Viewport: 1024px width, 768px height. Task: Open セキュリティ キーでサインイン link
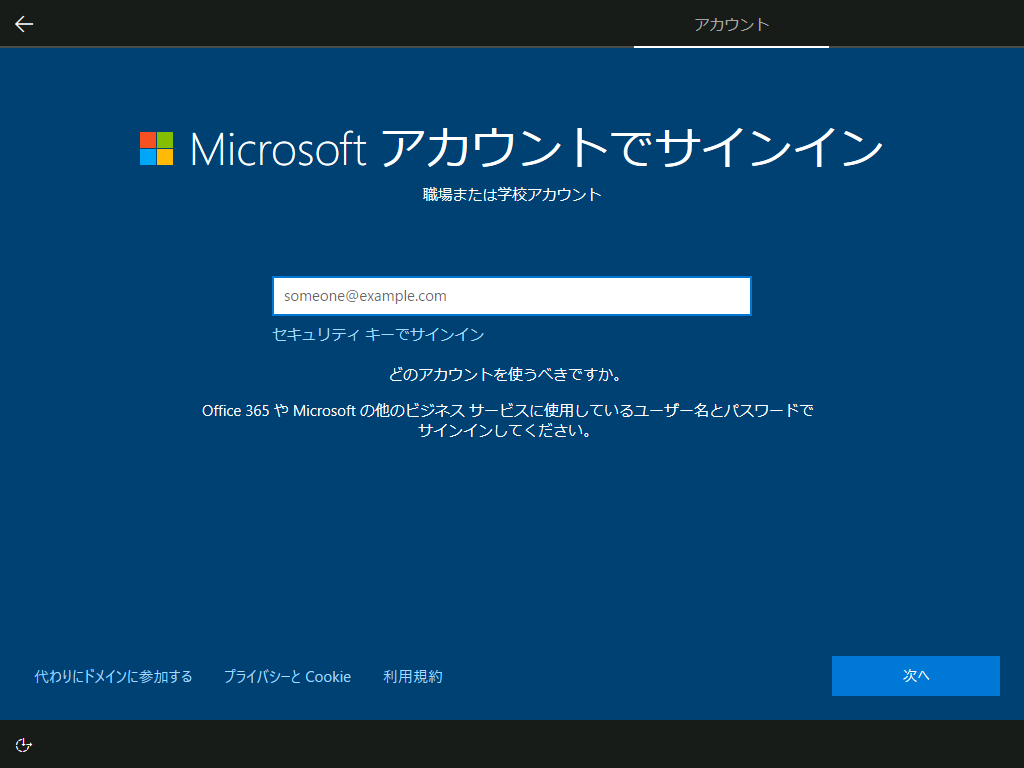378,334
